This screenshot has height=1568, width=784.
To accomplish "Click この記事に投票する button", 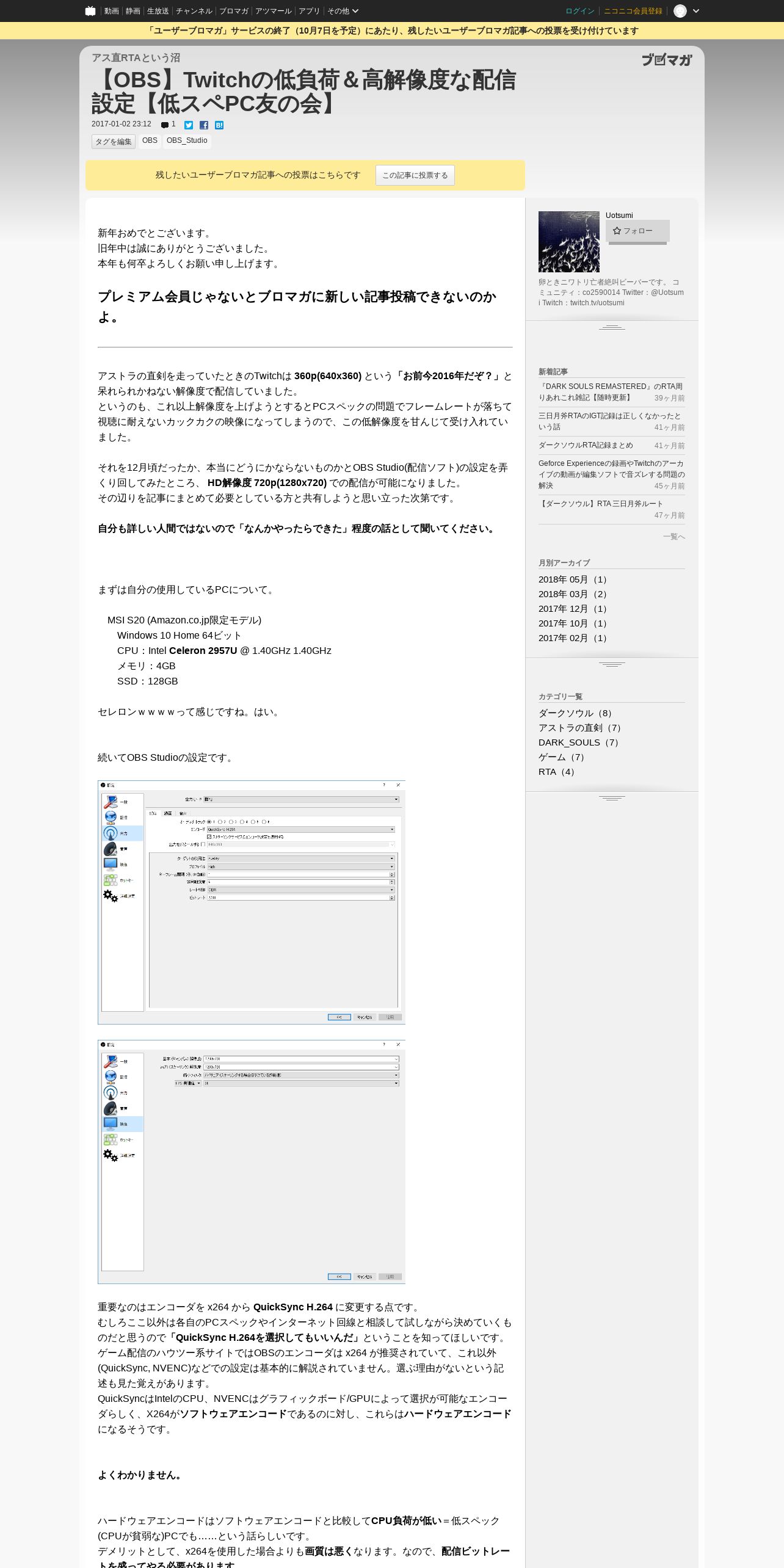I will (415, 175).
